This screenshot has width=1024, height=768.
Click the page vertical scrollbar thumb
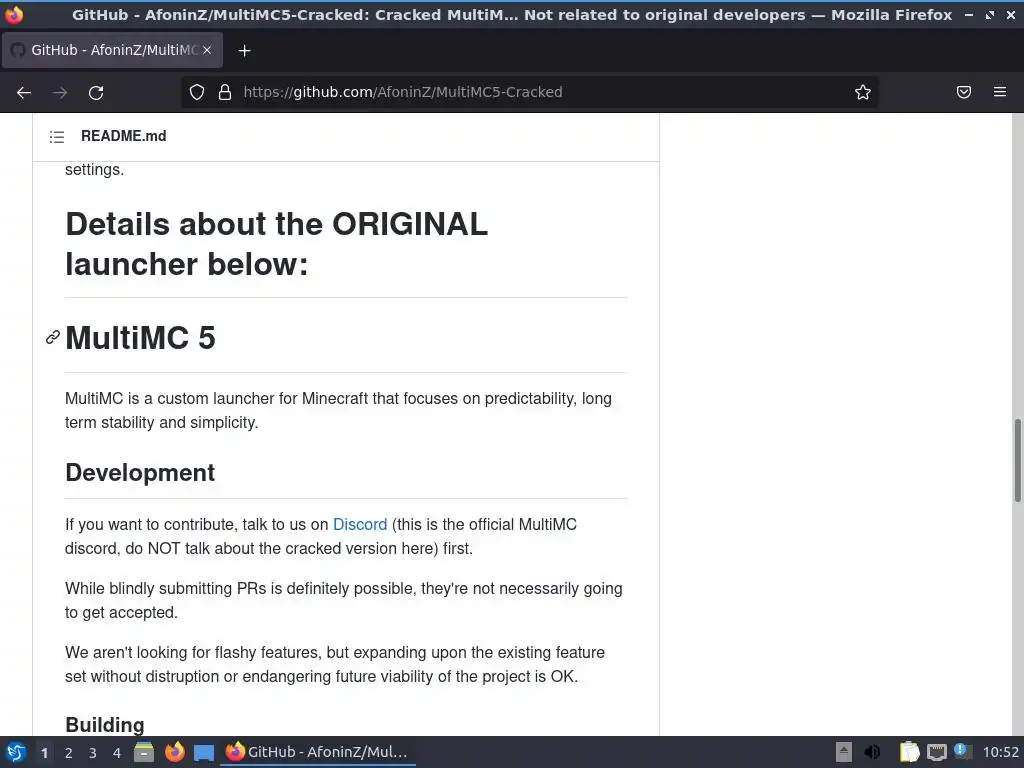click(1017, 460)
